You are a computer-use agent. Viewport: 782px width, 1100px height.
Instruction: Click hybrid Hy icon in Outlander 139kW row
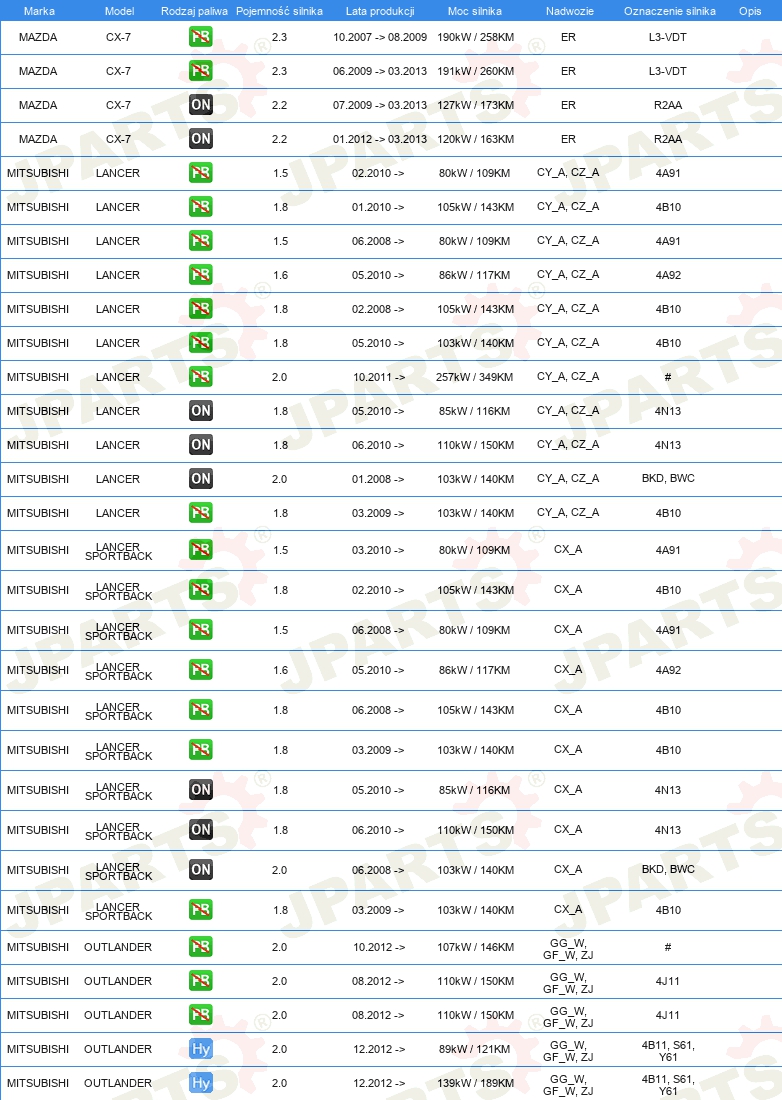pyautogui.click(x=201, y=1083)
